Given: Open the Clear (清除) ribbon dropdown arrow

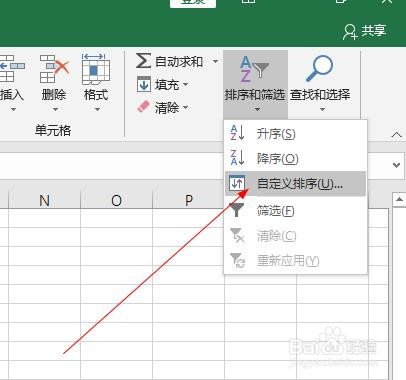Looking at the screenshot, I should (186, 107).
